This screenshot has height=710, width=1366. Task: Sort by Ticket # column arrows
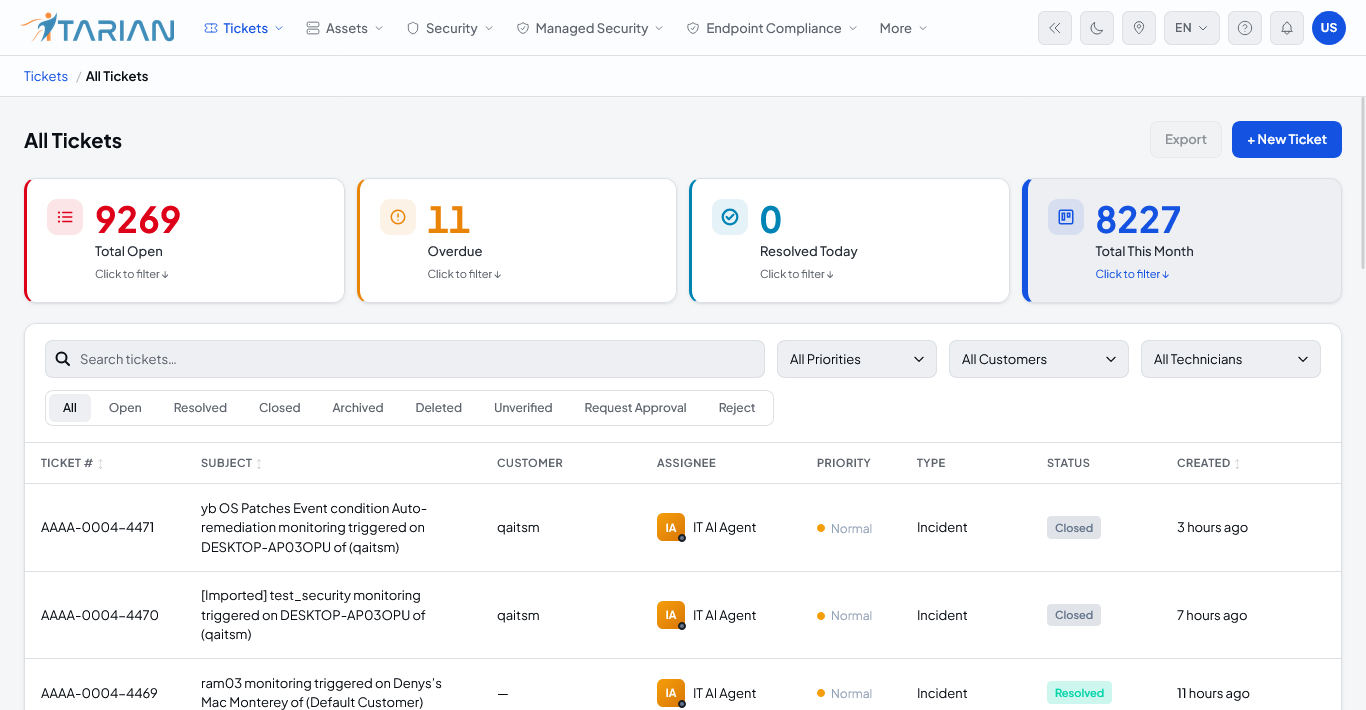(100, 464)
